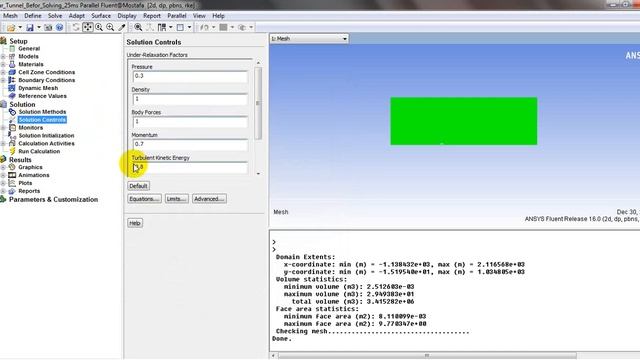
Task: Click the Body Forces input field
Action: click(190, 122)
